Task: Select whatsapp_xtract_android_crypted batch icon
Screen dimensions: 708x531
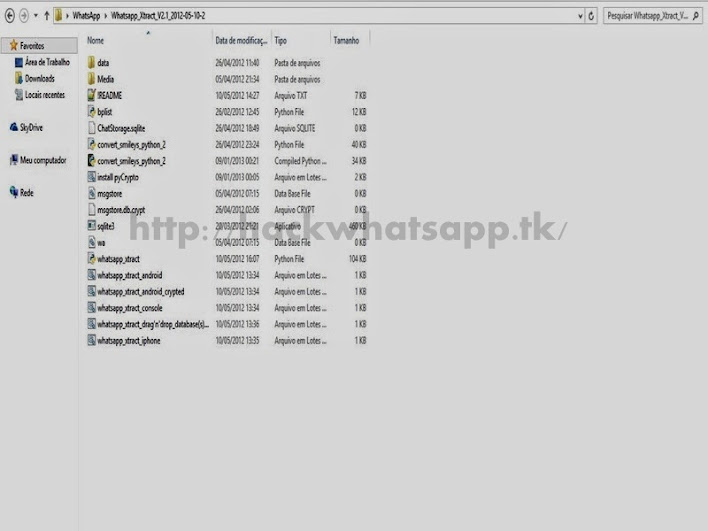Action: [x=91, y=291]
